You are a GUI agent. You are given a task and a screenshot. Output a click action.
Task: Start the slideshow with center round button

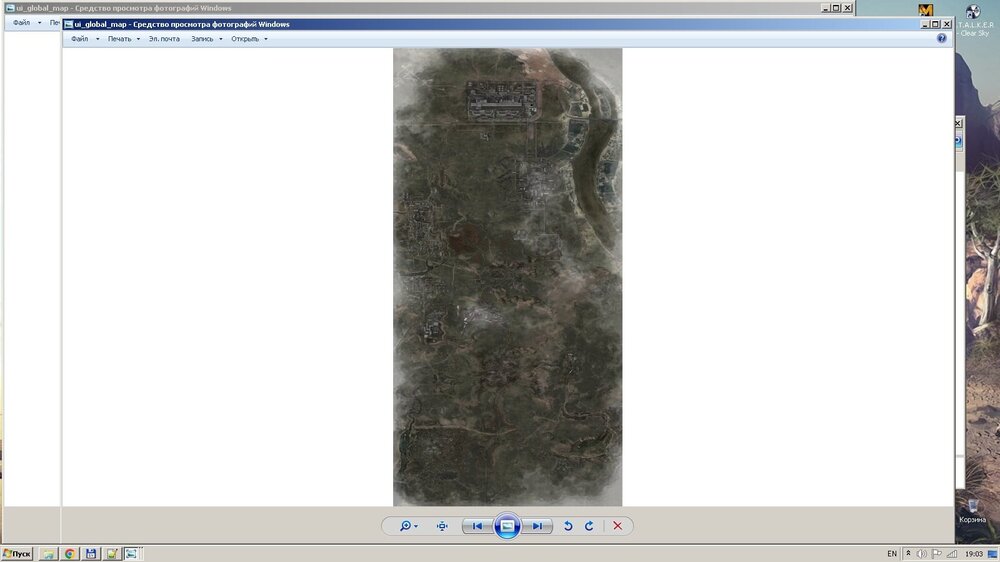(507, 526)
